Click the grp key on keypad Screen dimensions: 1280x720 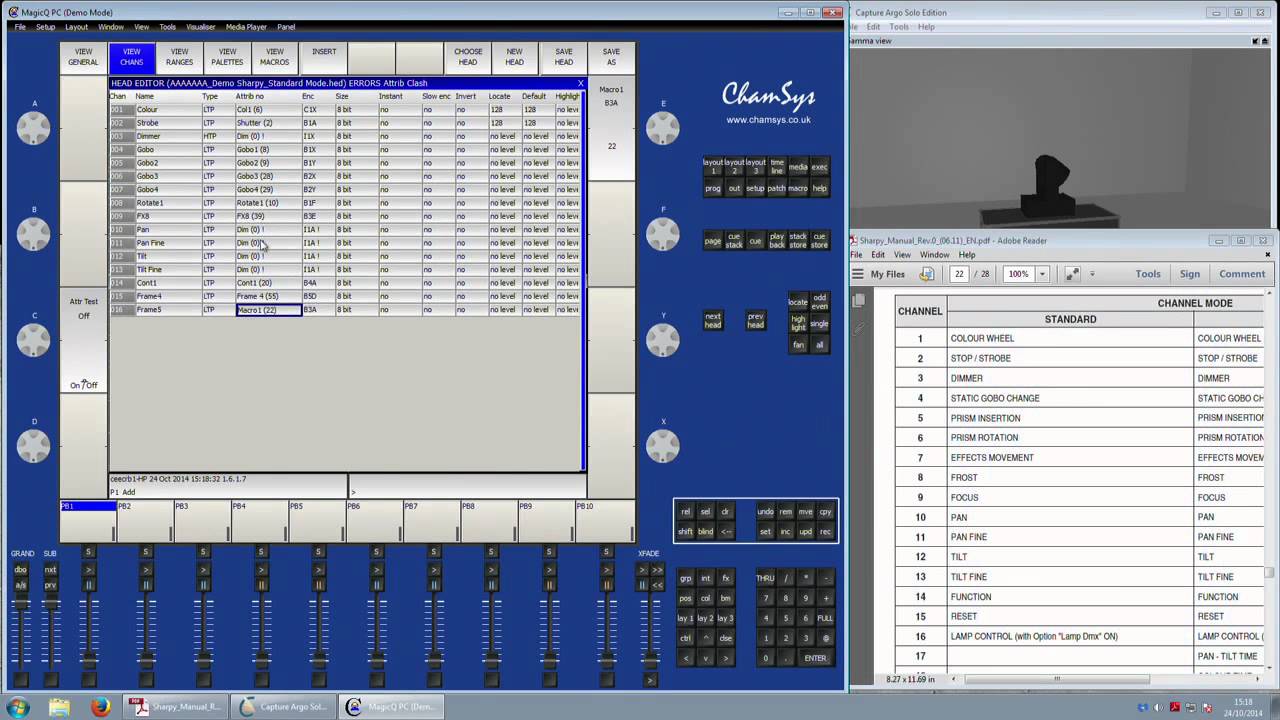pyautogui.click(x=685, y=578)
